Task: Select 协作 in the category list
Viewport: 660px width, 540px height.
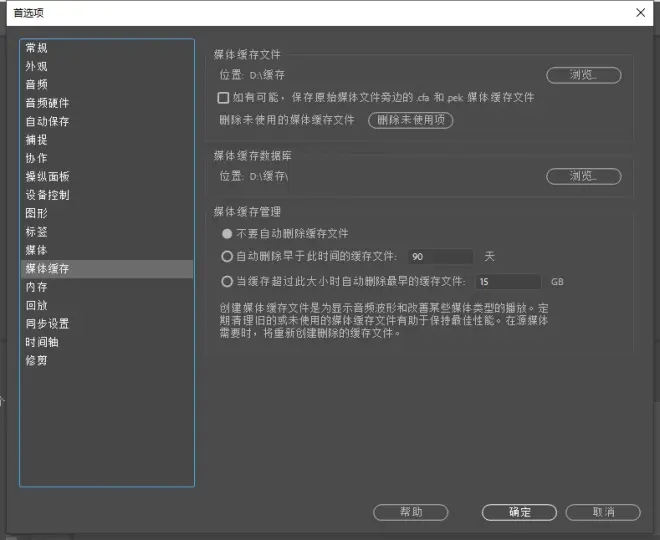Action: [x=107, y=158]
